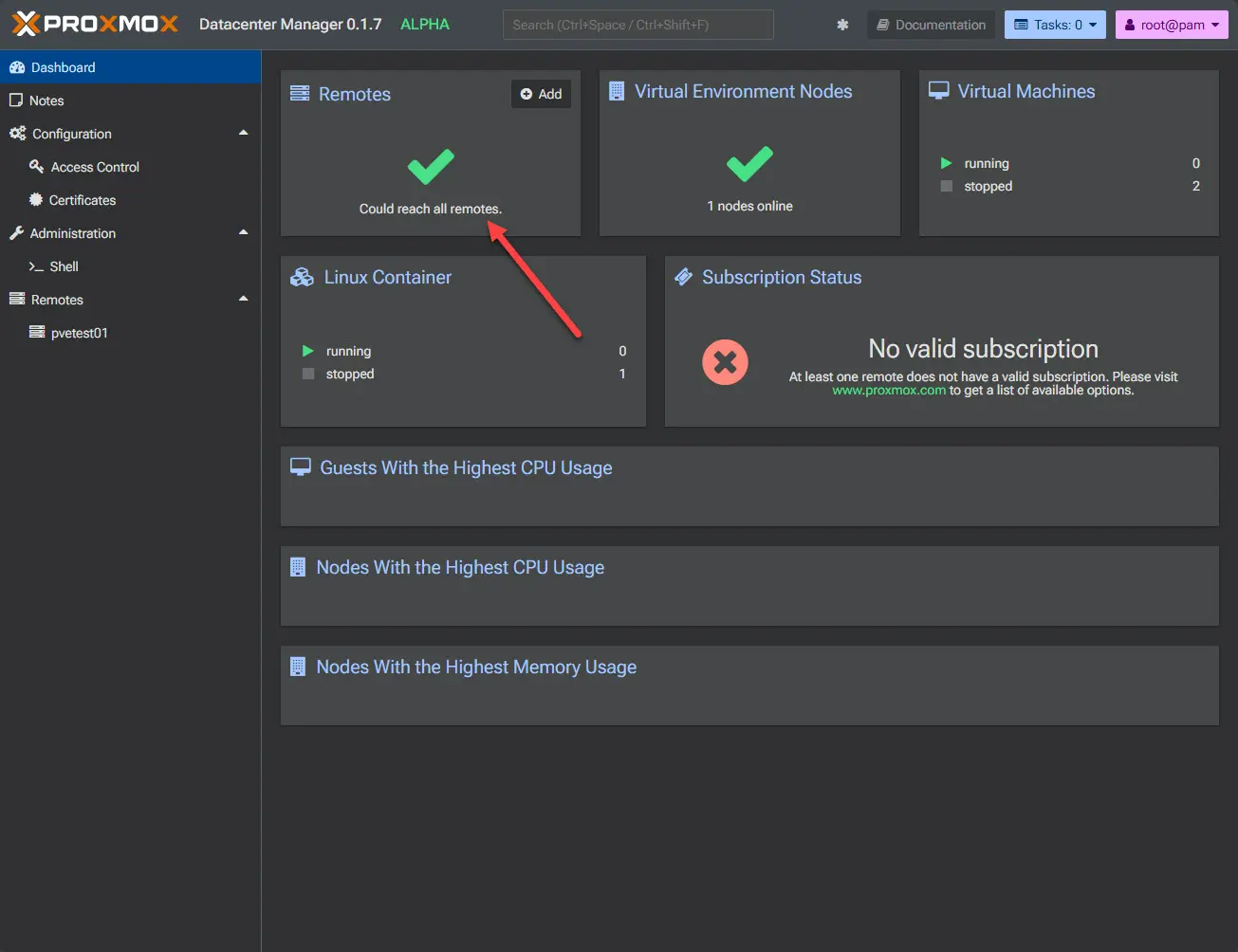Viewport: 1238px width, 952px height.
Task: Click the Virtual Machines monitor icon
Action: pos(938,91)
